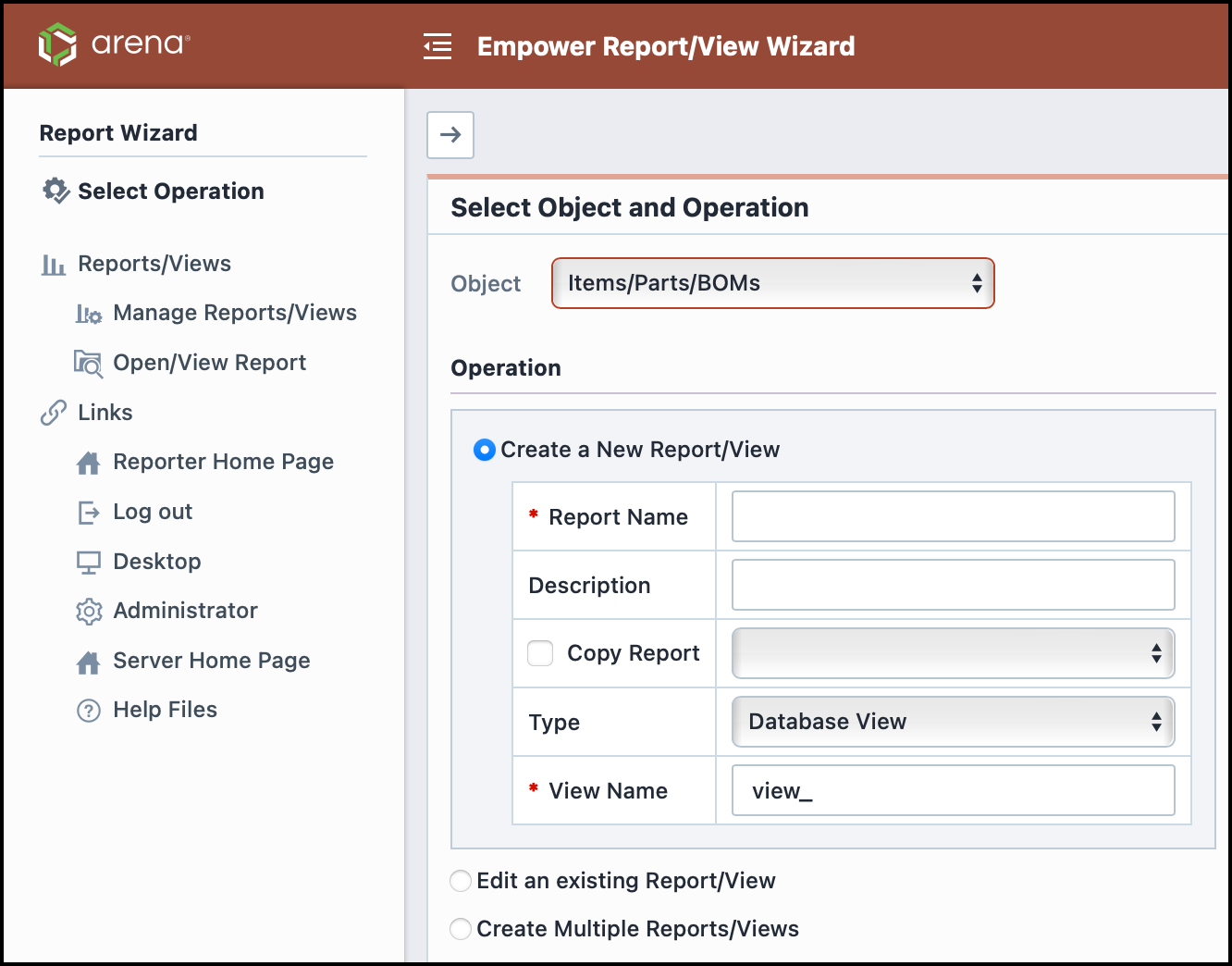Open the Object dropdown showing Items/Parts/BOMs
This screenshot has width=1232, height=966.
[x=772, y=283]
